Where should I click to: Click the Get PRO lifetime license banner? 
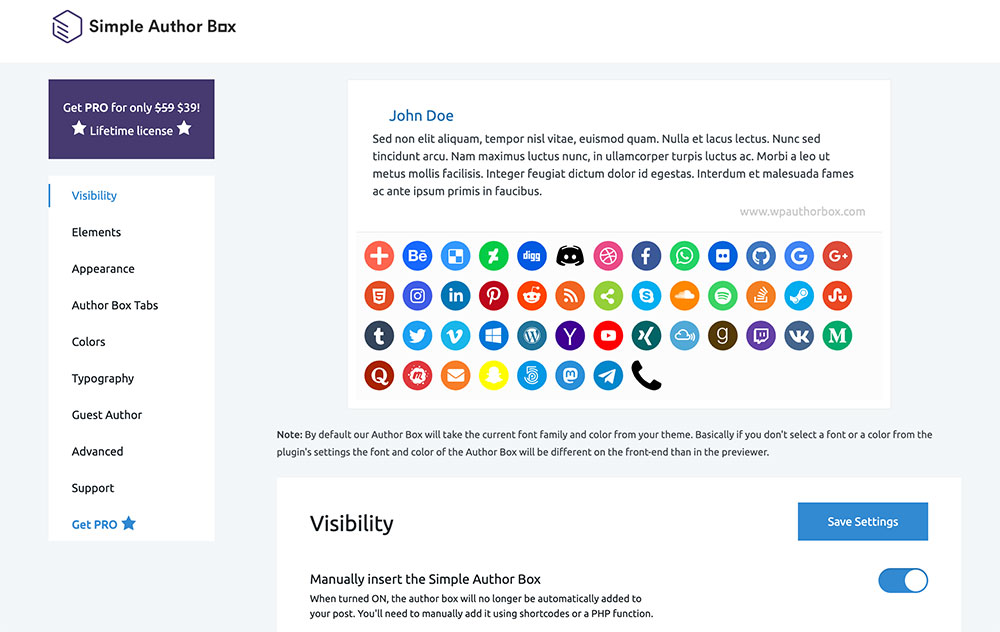pos(131,119)
